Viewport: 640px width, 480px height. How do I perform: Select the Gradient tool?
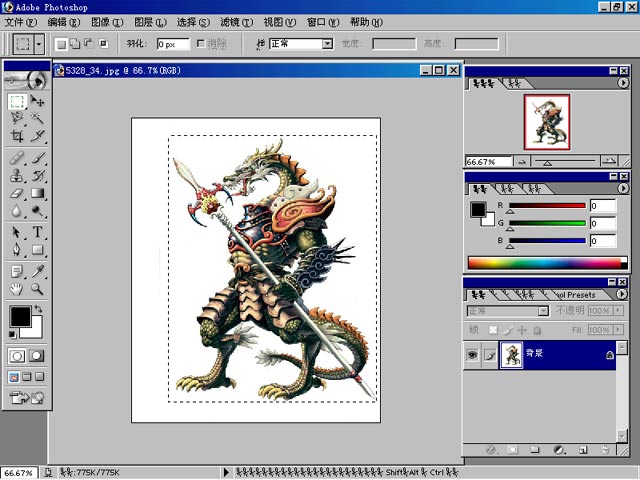pyautogui.click(x=38, y=193)
